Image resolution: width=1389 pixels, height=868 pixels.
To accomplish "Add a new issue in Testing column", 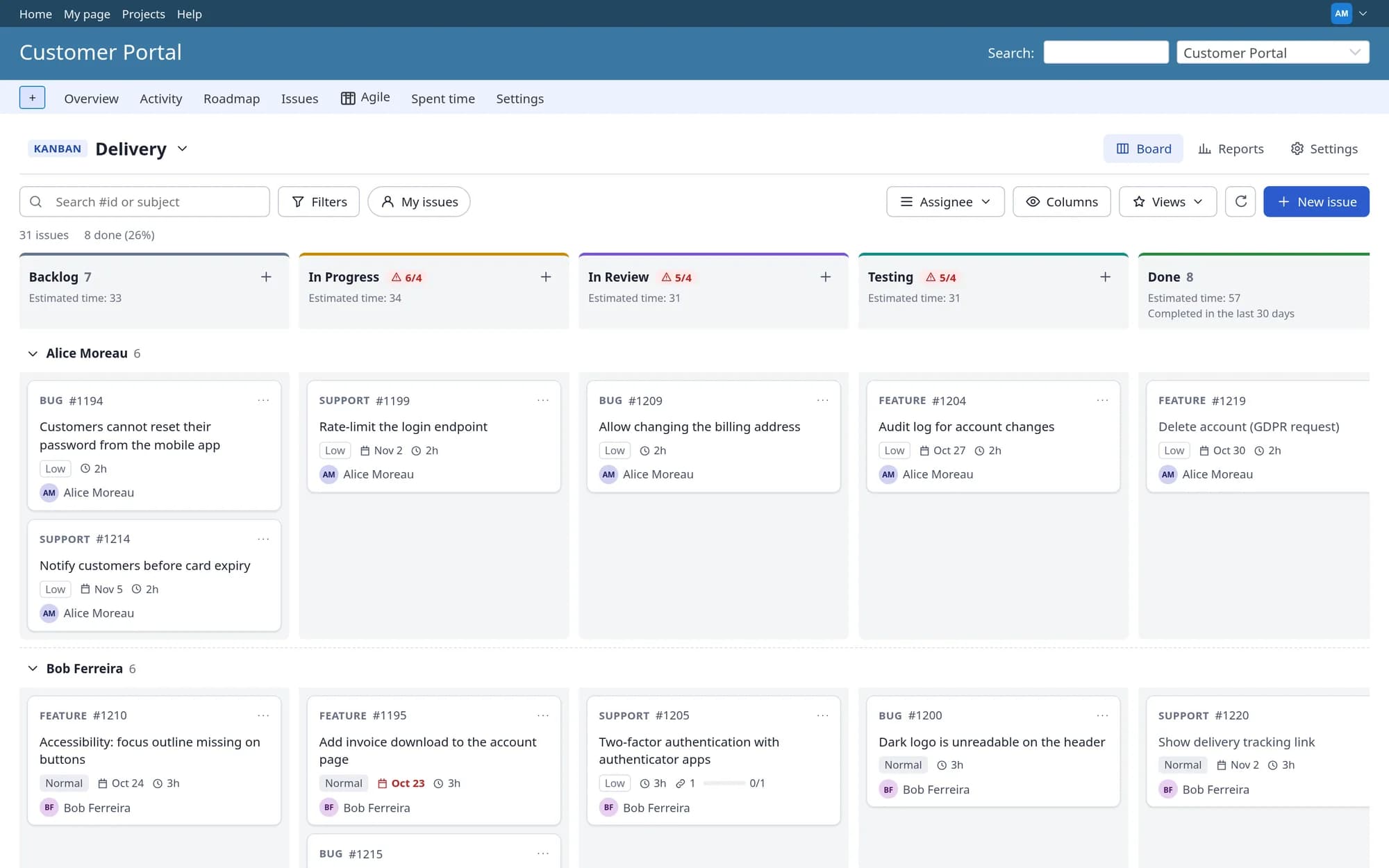I will click(1106, 277).
